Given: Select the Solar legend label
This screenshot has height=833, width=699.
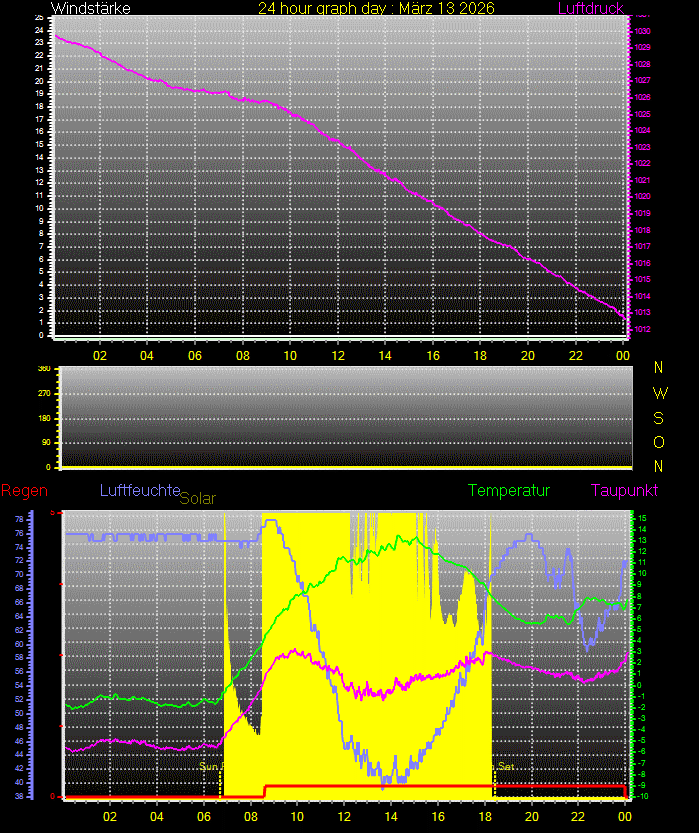Looking at the screenshot, I should tap(197, 498).
